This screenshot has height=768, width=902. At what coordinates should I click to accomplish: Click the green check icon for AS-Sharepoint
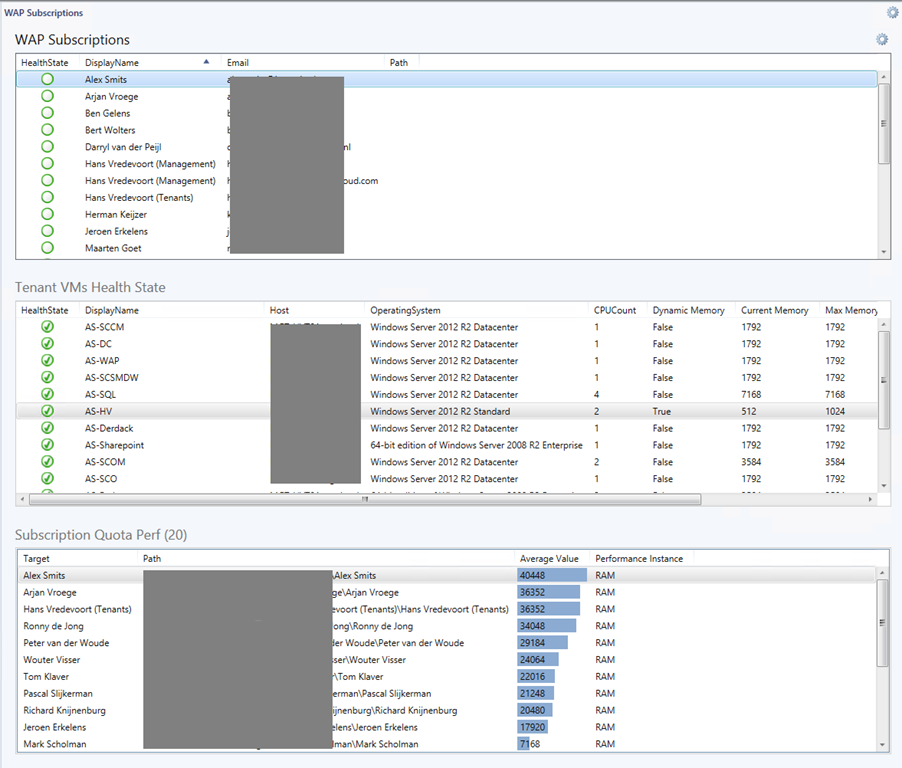47,445
